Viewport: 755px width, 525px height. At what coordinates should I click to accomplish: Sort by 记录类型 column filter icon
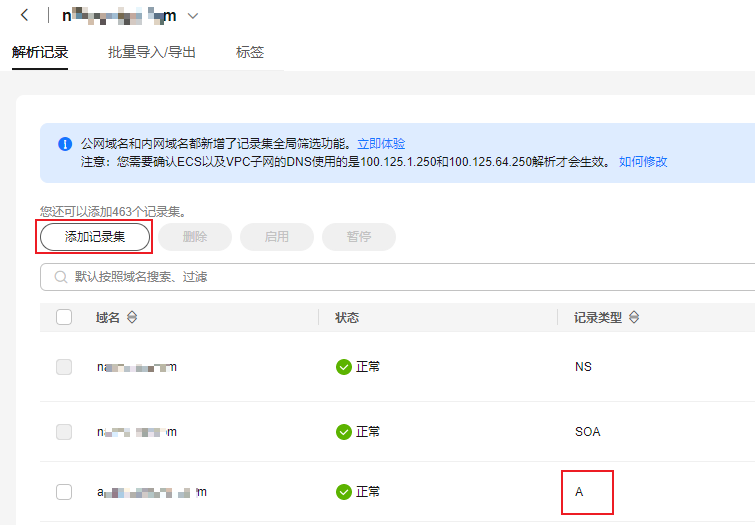634,318
